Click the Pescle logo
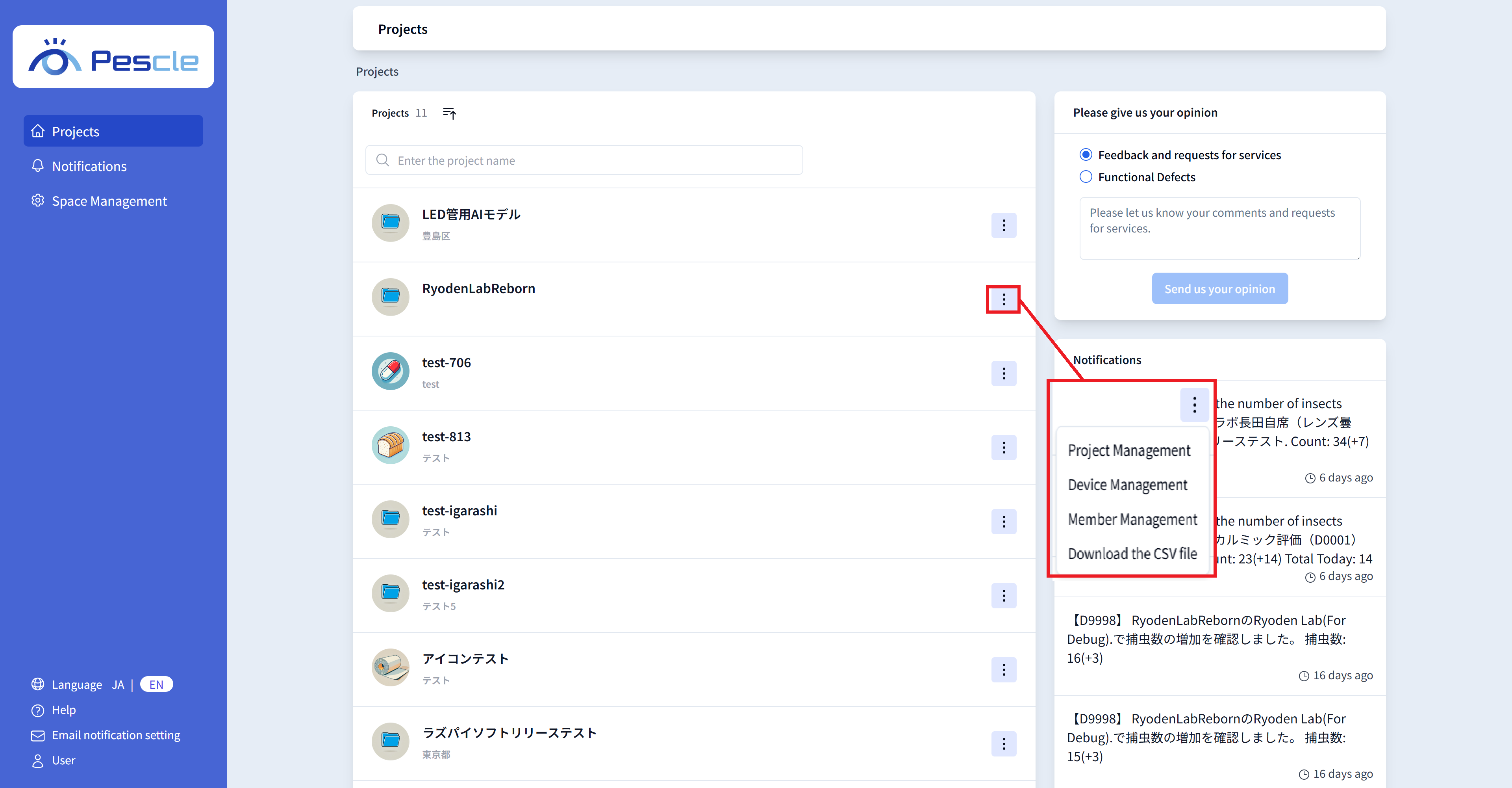 (x=113, y=57)
